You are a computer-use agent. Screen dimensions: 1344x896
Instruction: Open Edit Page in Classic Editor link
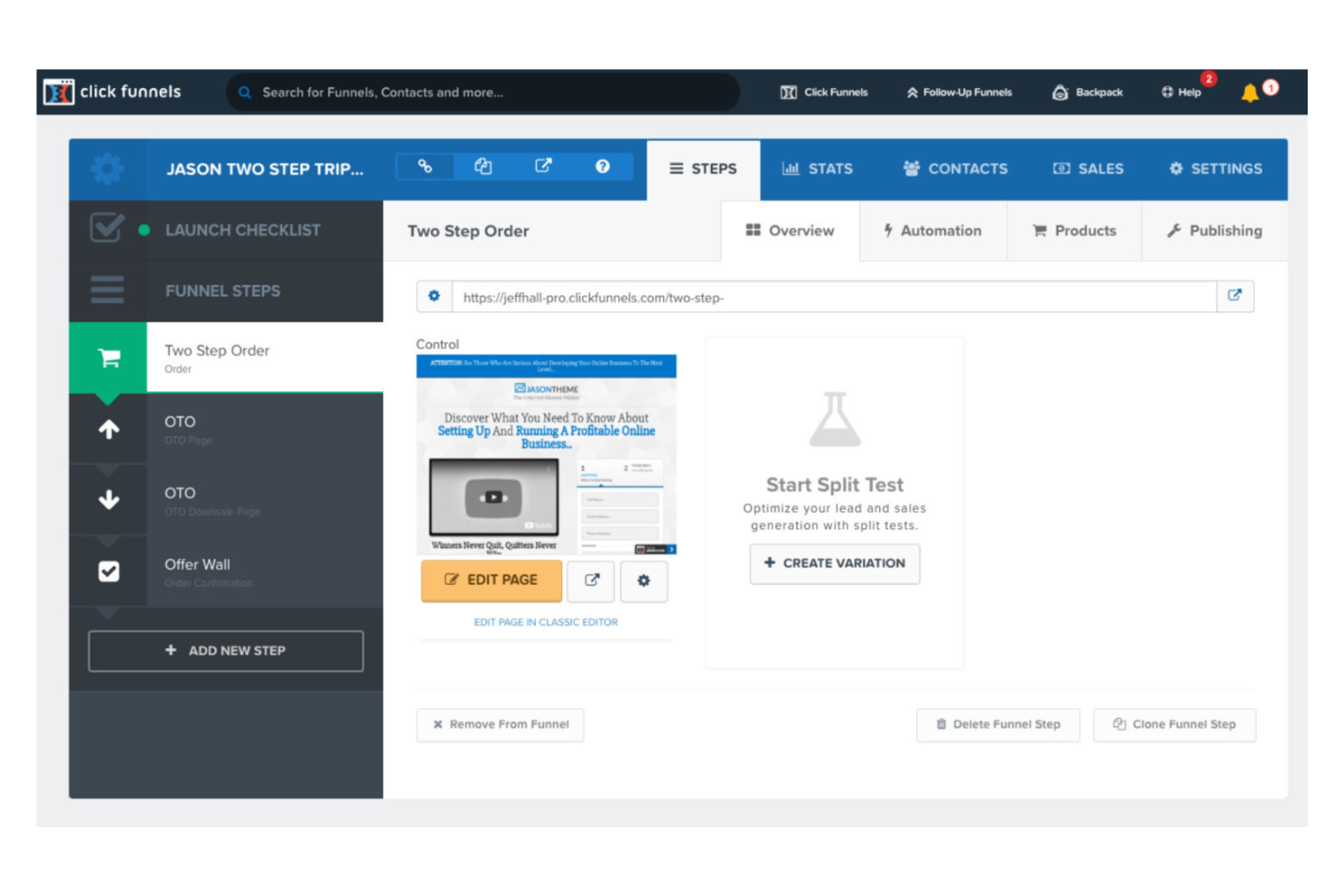(x=545, y=622)
